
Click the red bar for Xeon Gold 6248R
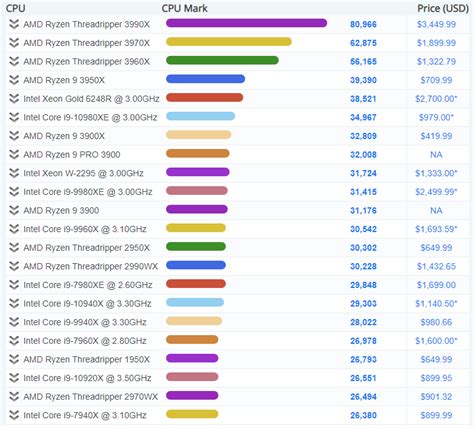205,98
